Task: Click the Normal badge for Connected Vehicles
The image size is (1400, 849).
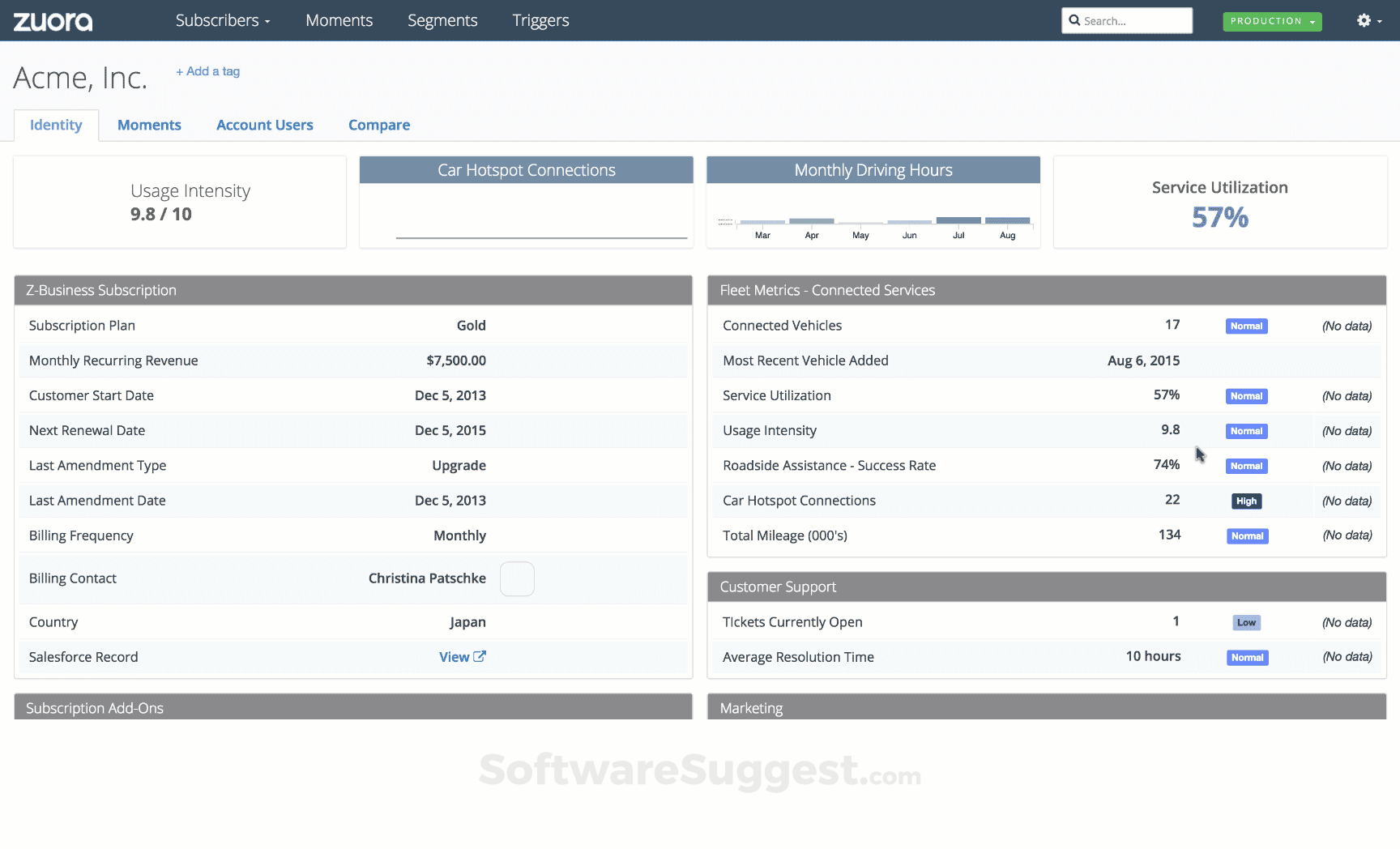Action: pos(1246,326)
